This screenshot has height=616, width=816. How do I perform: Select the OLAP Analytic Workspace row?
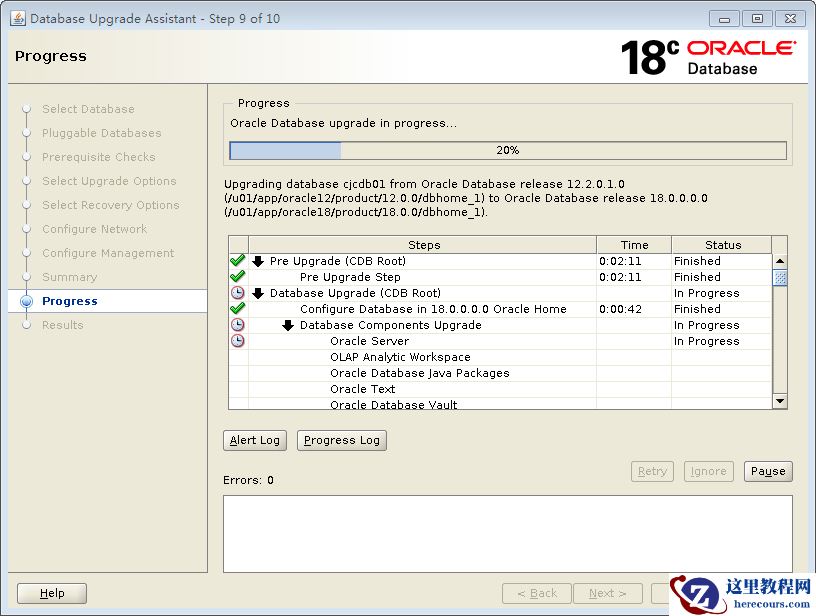(x=501, y=357)
